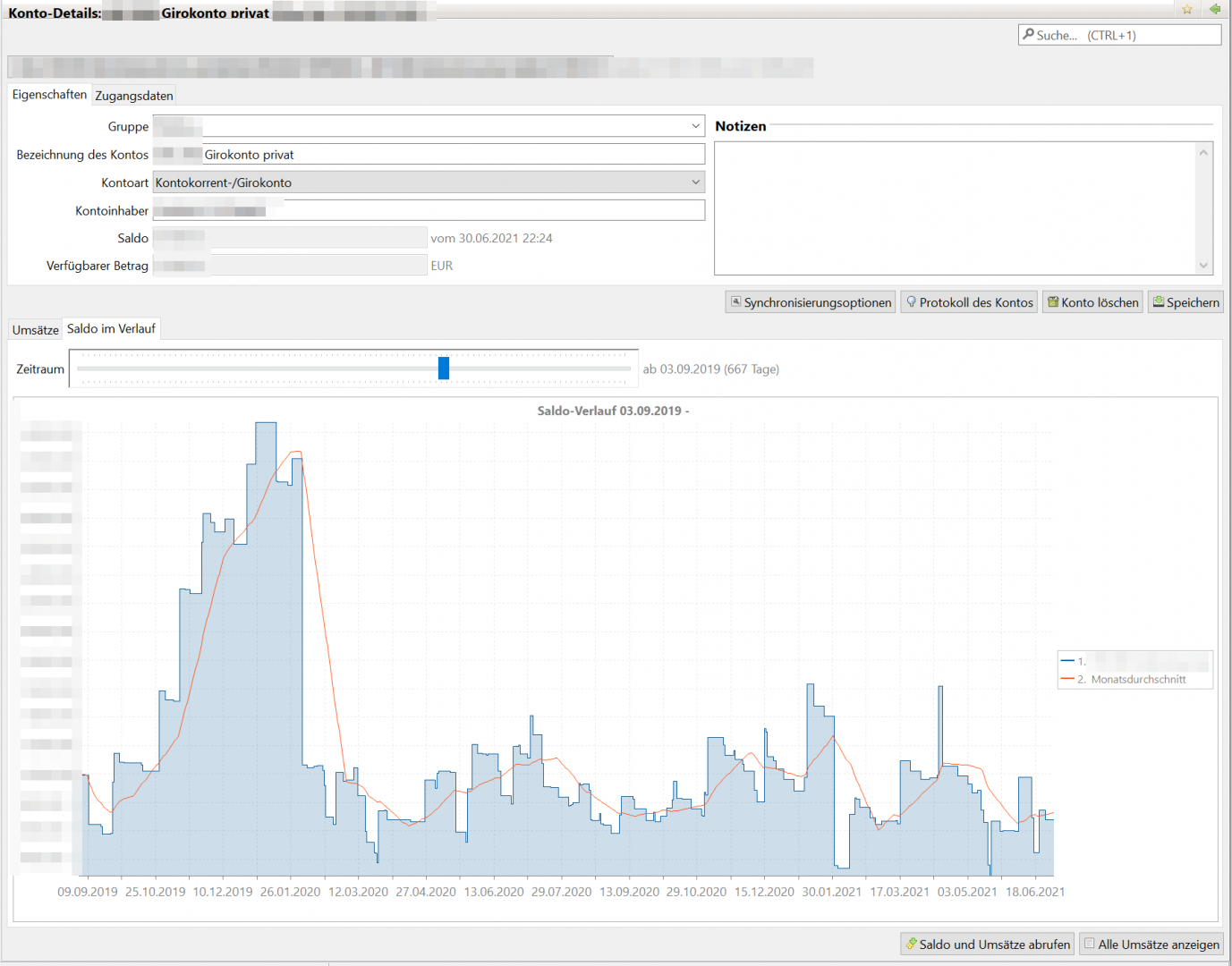This screenshot has height=966, width=1232.
Task: Click the Saldo und Umsätze abrufen icon
Action: (x=911, y=944)
